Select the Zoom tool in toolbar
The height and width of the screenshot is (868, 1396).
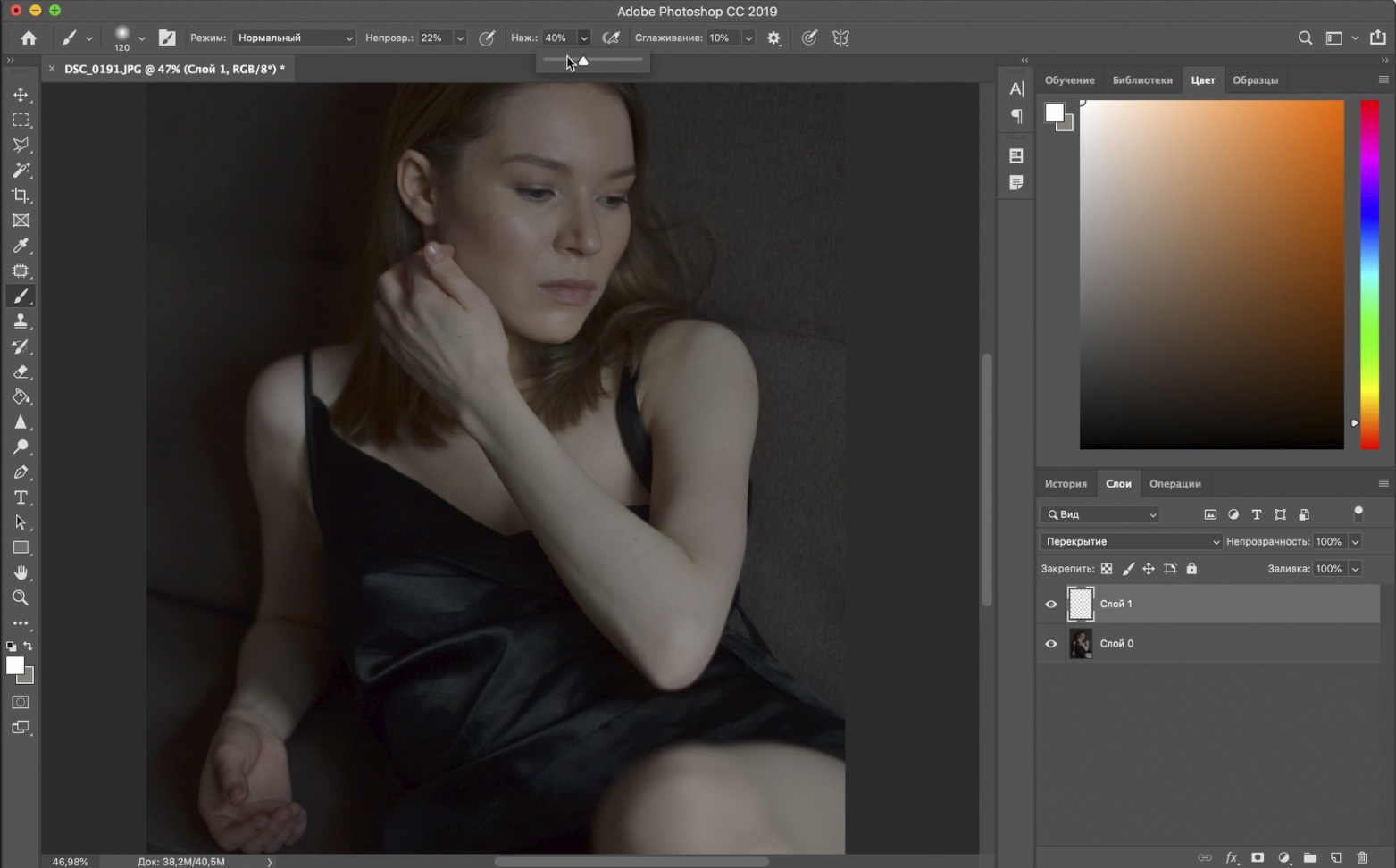[x=21, y=597]
